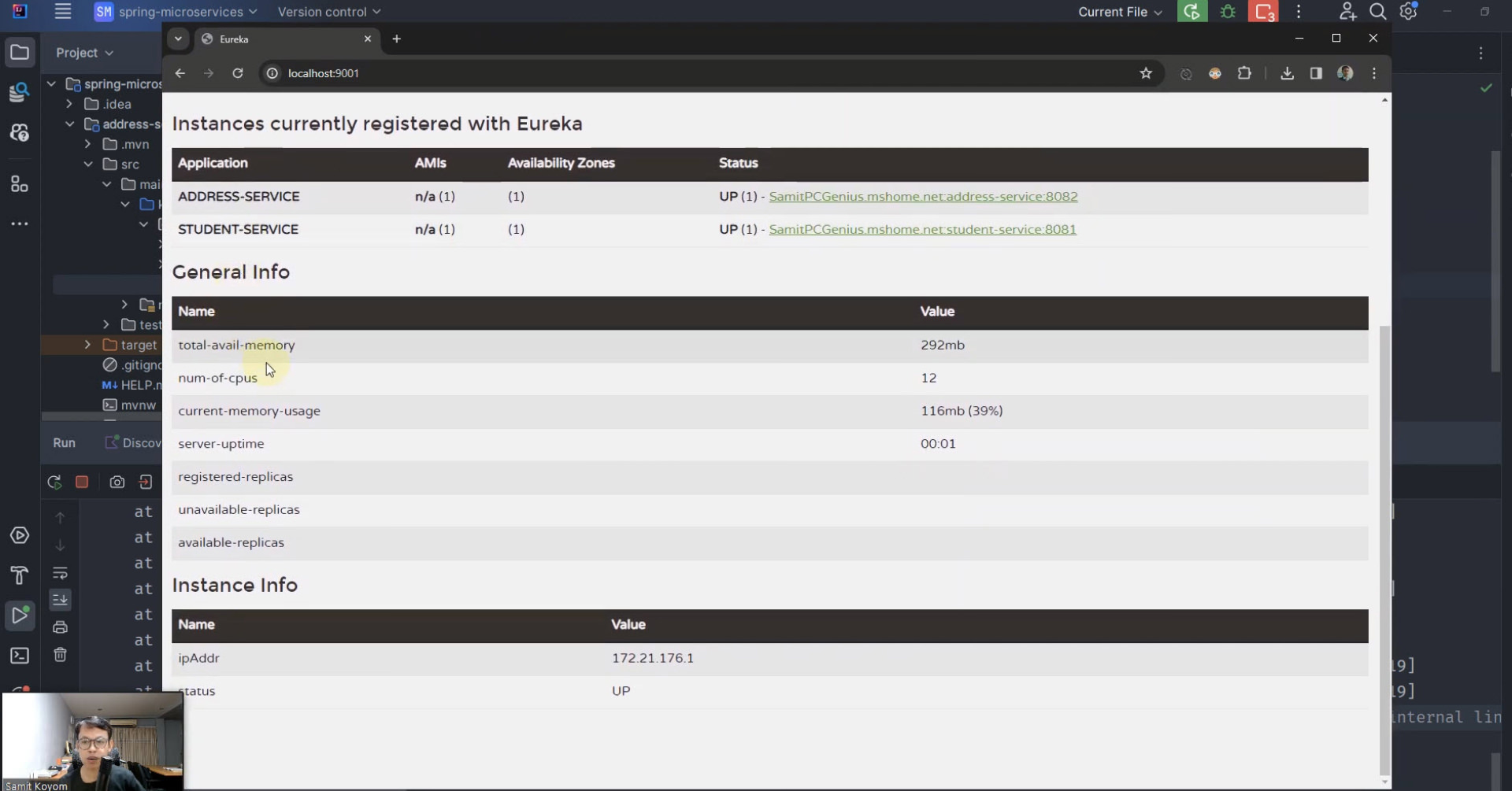This screenshot has width=1512, height=791.
Task: Click the Exit/restore layout icon in Run toolbar
Action: (x=146, y=482)
